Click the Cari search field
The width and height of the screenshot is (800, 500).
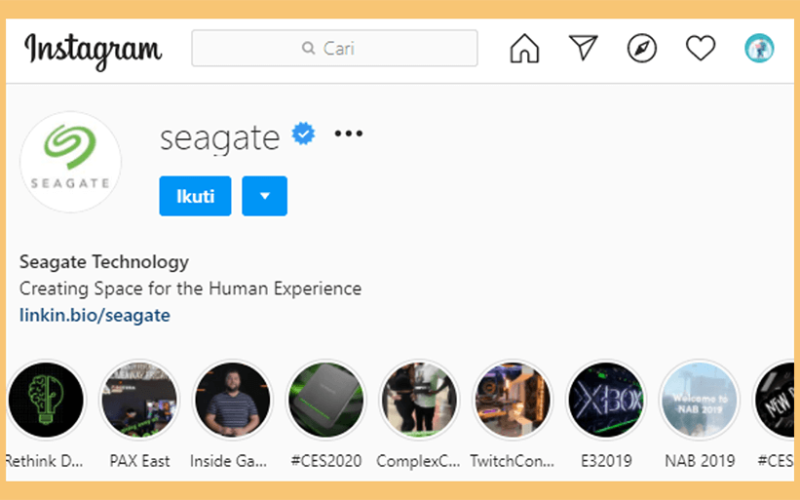[x=335, y=48]
